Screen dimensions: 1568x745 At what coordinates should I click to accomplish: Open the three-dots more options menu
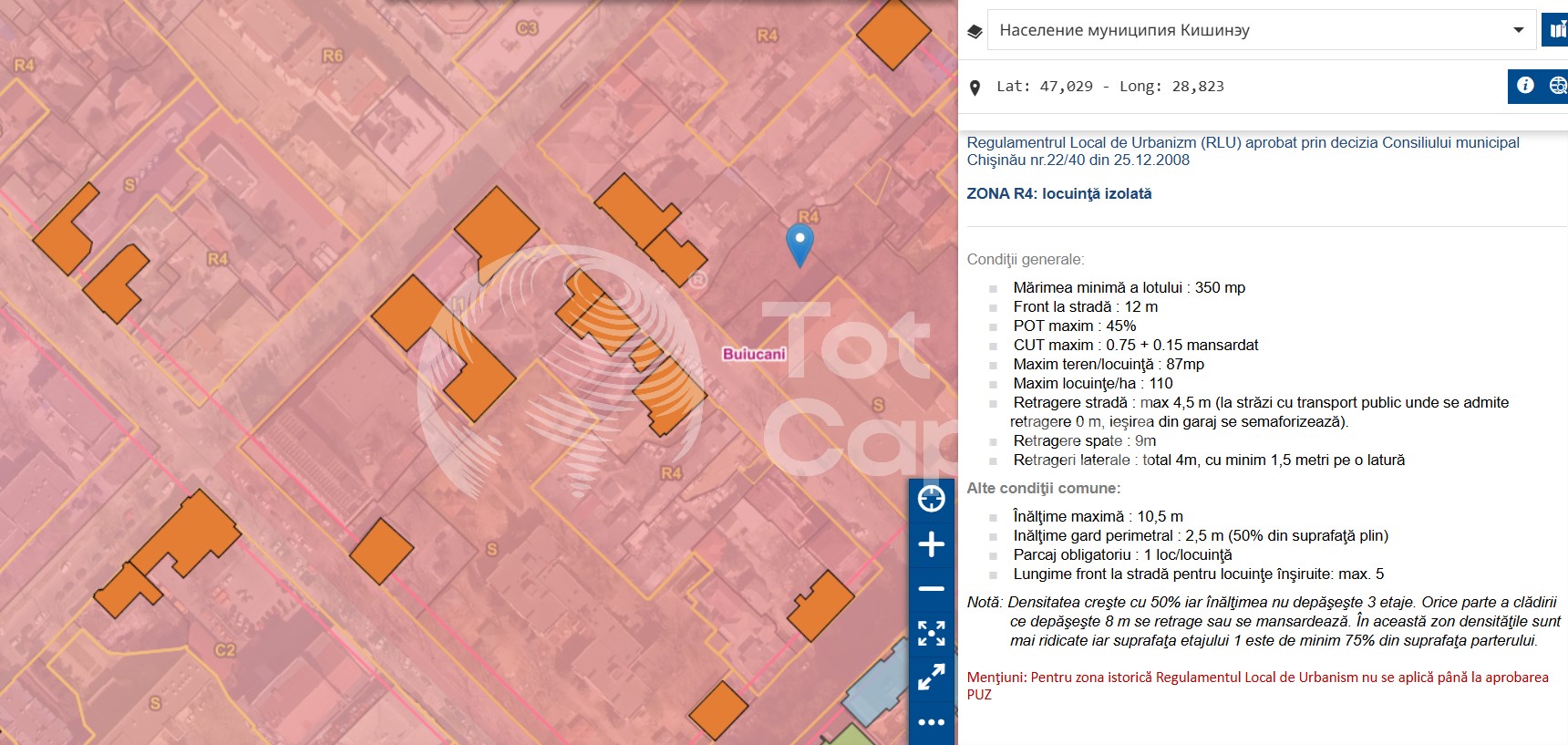[931, 722]
